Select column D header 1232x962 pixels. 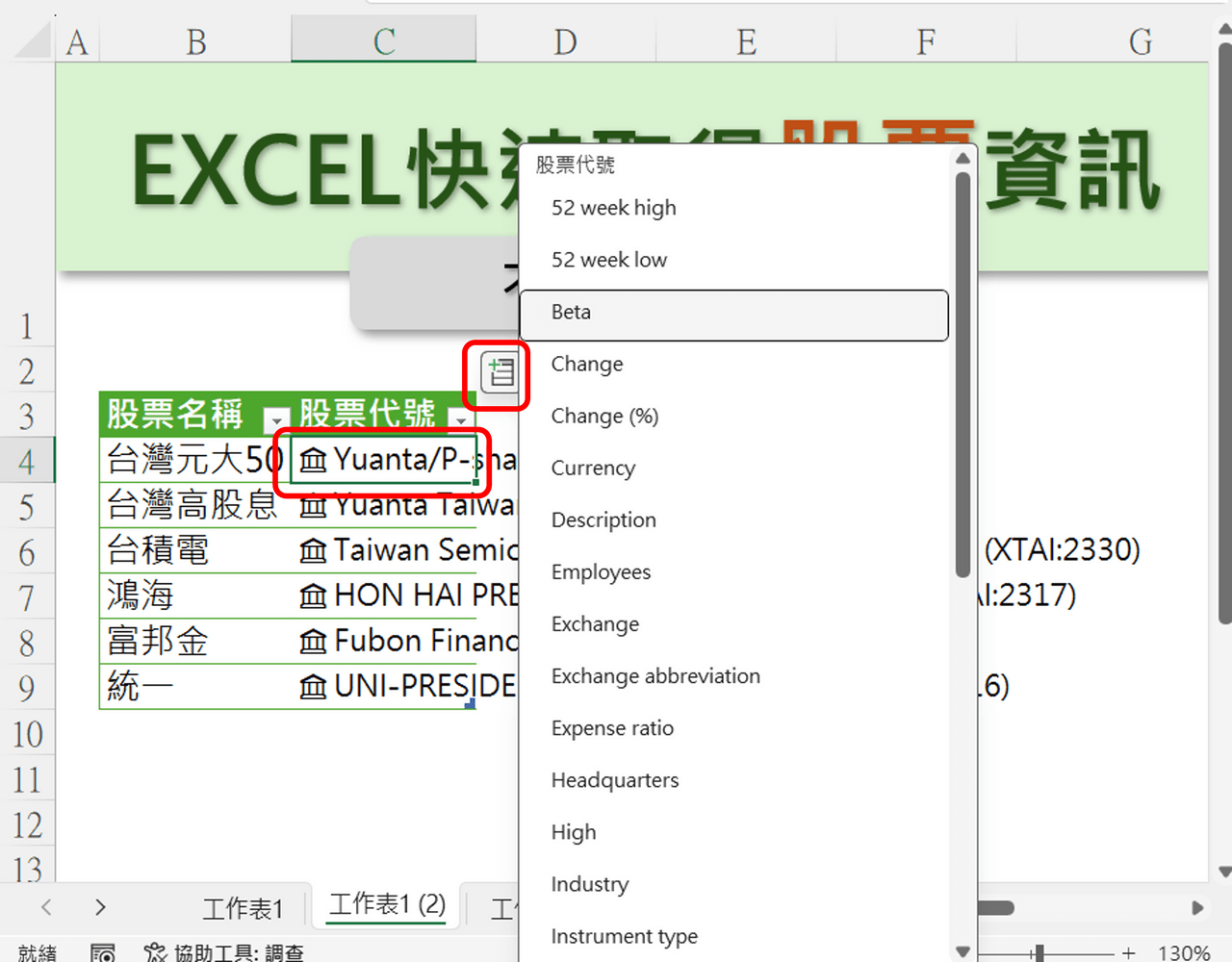[566, 41]
